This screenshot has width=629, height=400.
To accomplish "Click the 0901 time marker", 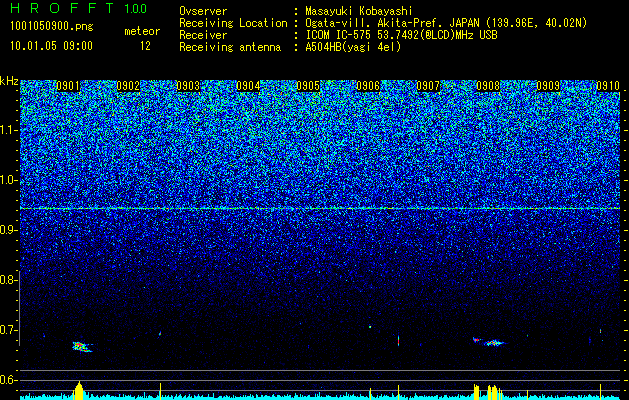I will pyautogui.click(x=68, y=86).
